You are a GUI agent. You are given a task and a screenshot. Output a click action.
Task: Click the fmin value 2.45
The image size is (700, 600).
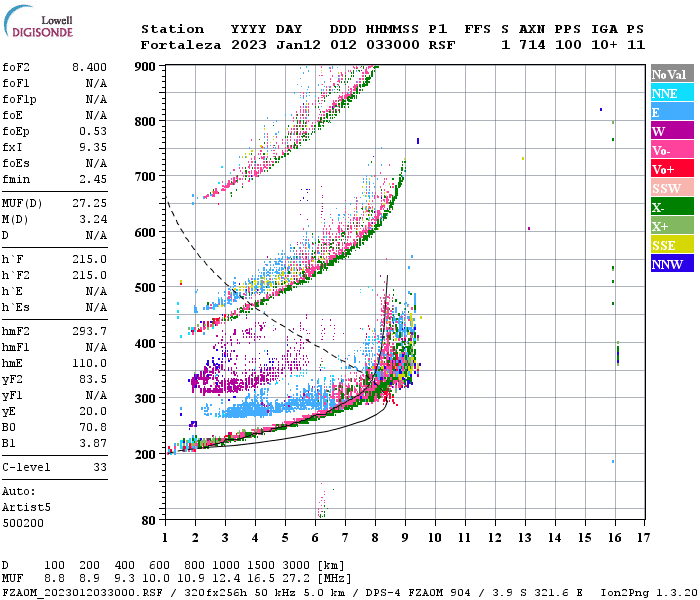pos(93,179)
